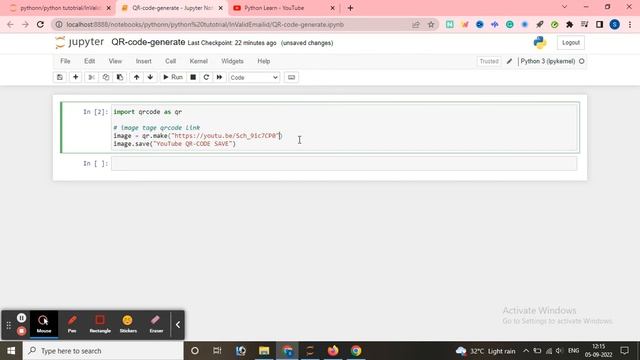Interrupt the kernel with stop icon
640x360 pixels.
pyautogui.click(x=193, y=77)
